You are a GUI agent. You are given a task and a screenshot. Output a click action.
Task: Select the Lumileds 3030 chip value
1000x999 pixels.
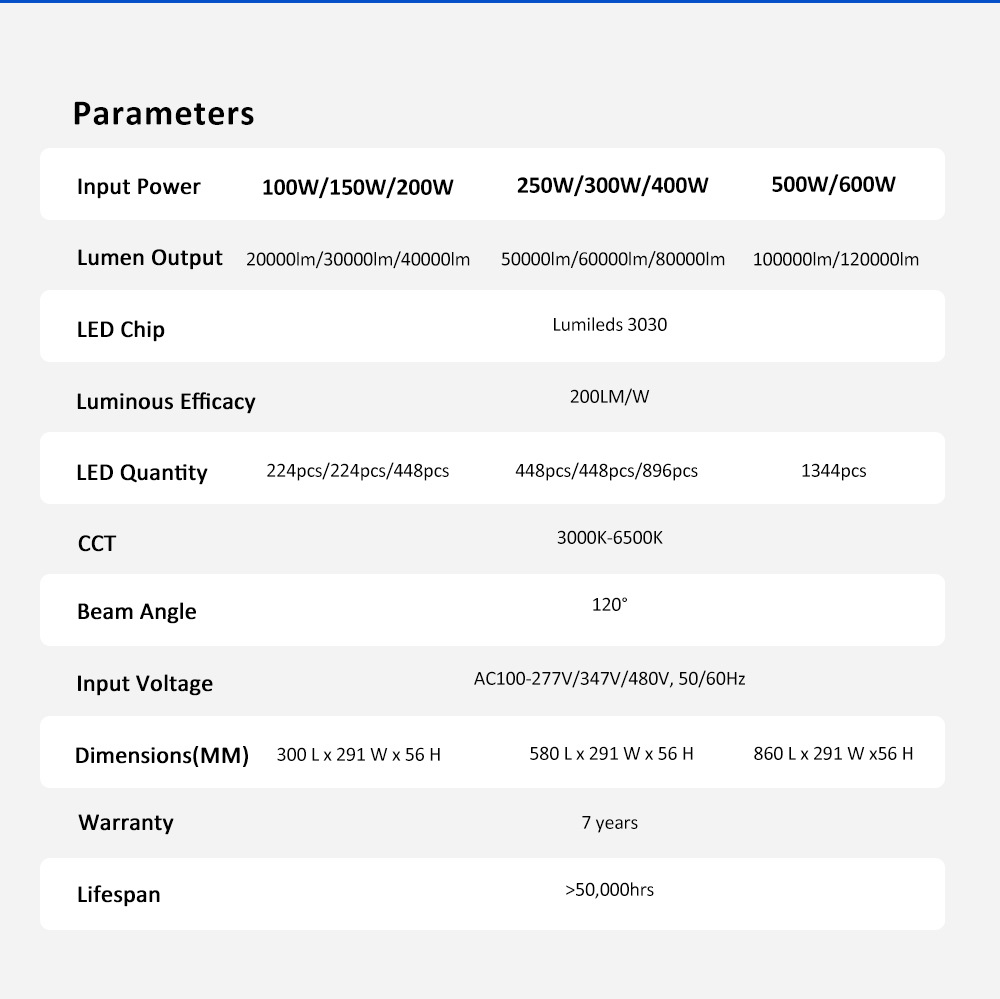(609, 325)
